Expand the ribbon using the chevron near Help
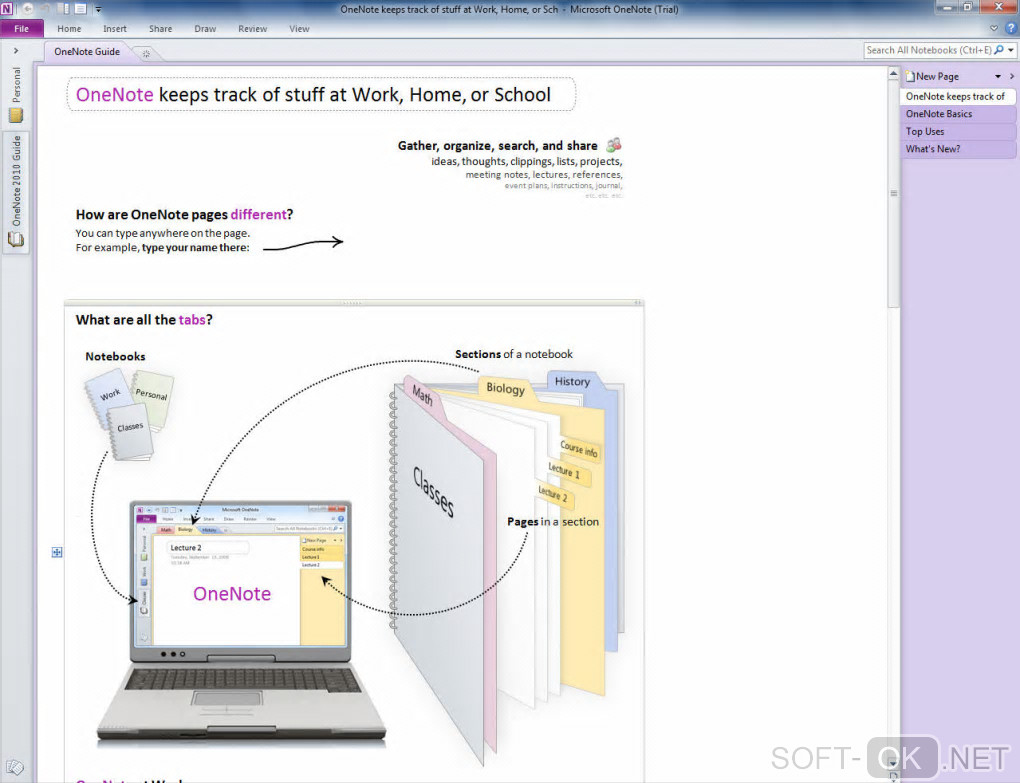1020x783 pixels. [993, 29]
